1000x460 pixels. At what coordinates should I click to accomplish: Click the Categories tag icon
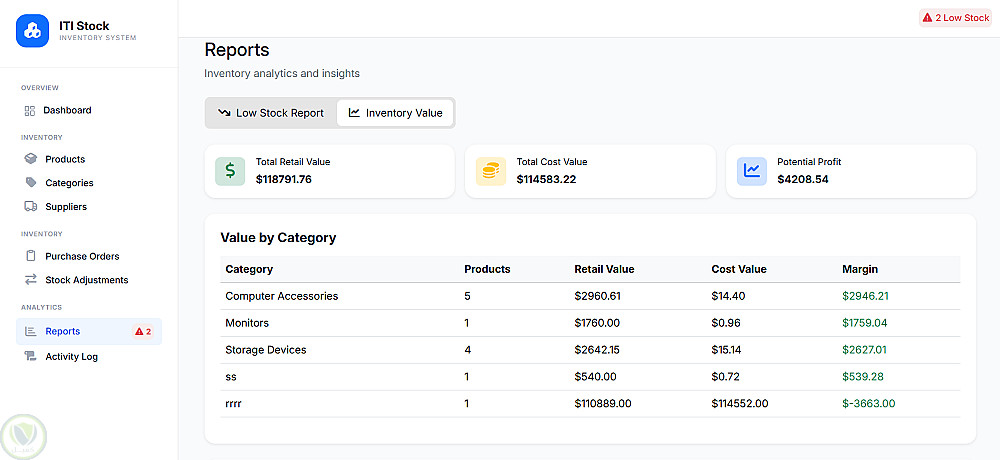pyautogui.click(x=30, y=183)
